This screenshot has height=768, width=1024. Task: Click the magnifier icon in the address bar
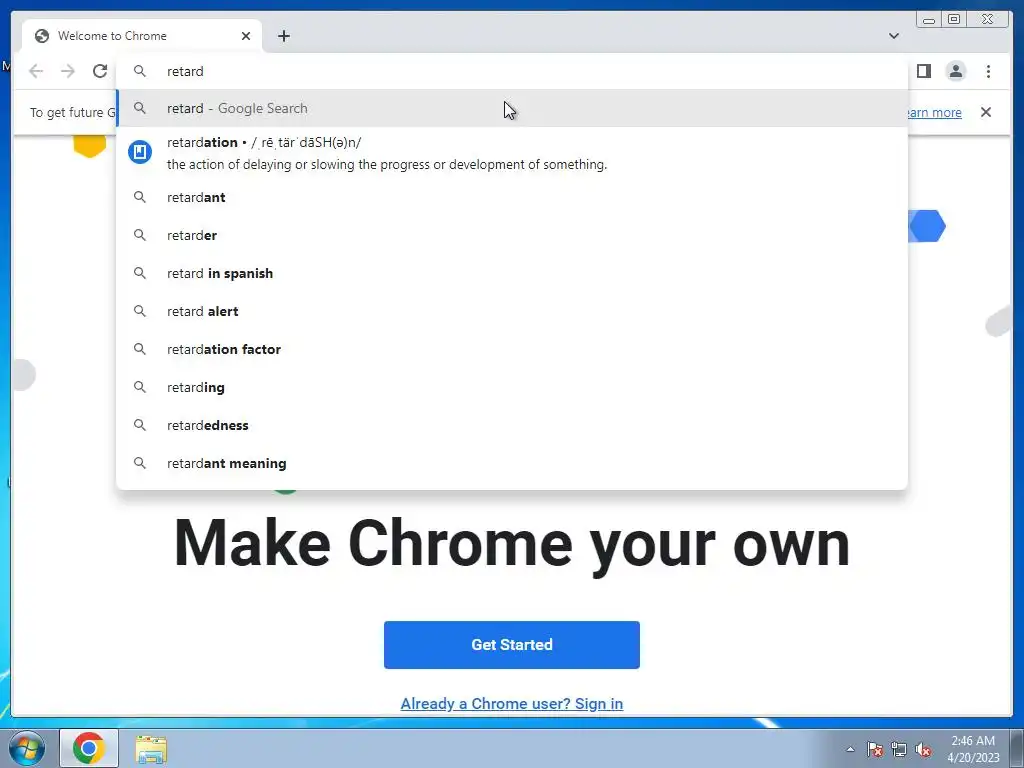coord(140,71)
